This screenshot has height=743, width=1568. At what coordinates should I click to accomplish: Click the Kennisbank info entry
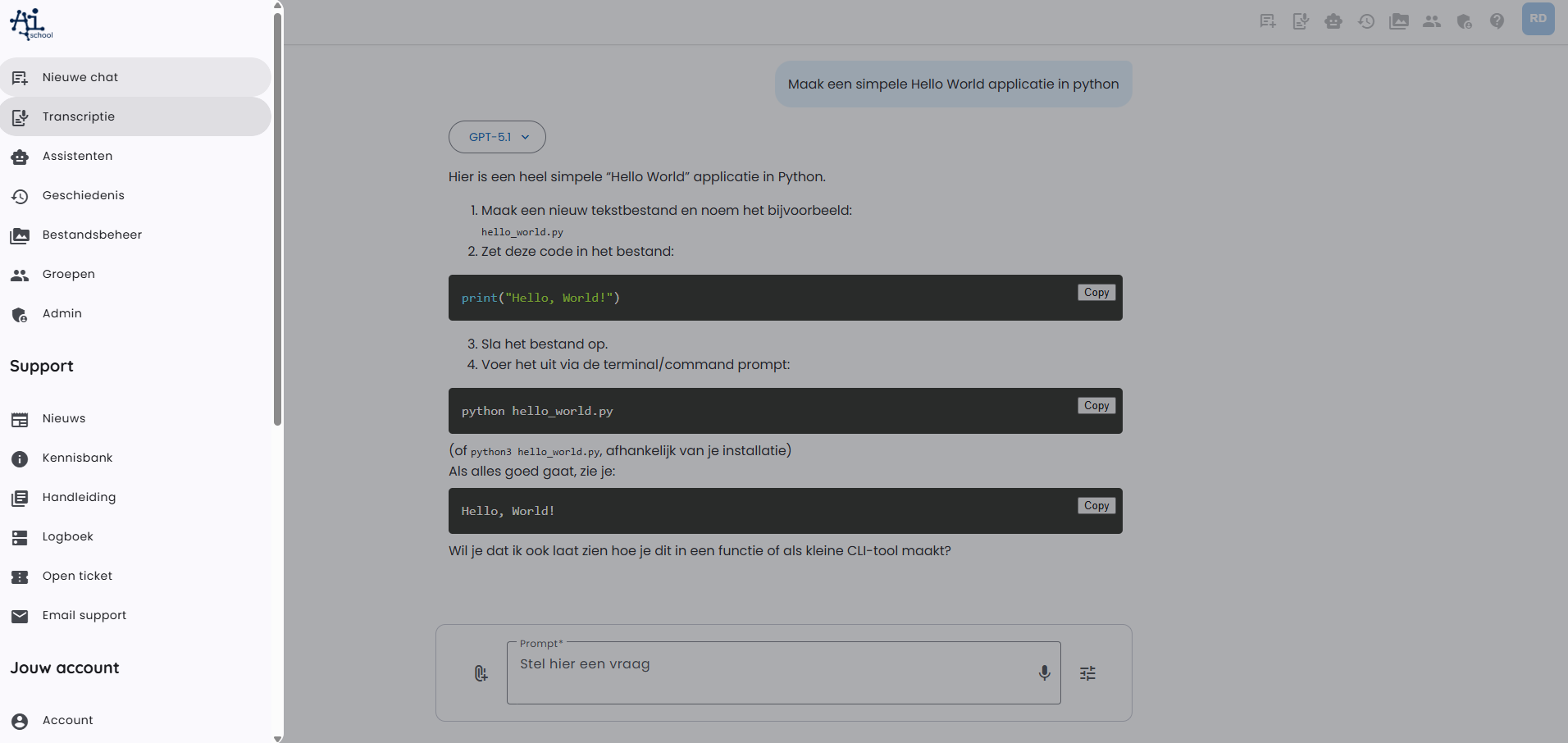[x=77, y=458]
